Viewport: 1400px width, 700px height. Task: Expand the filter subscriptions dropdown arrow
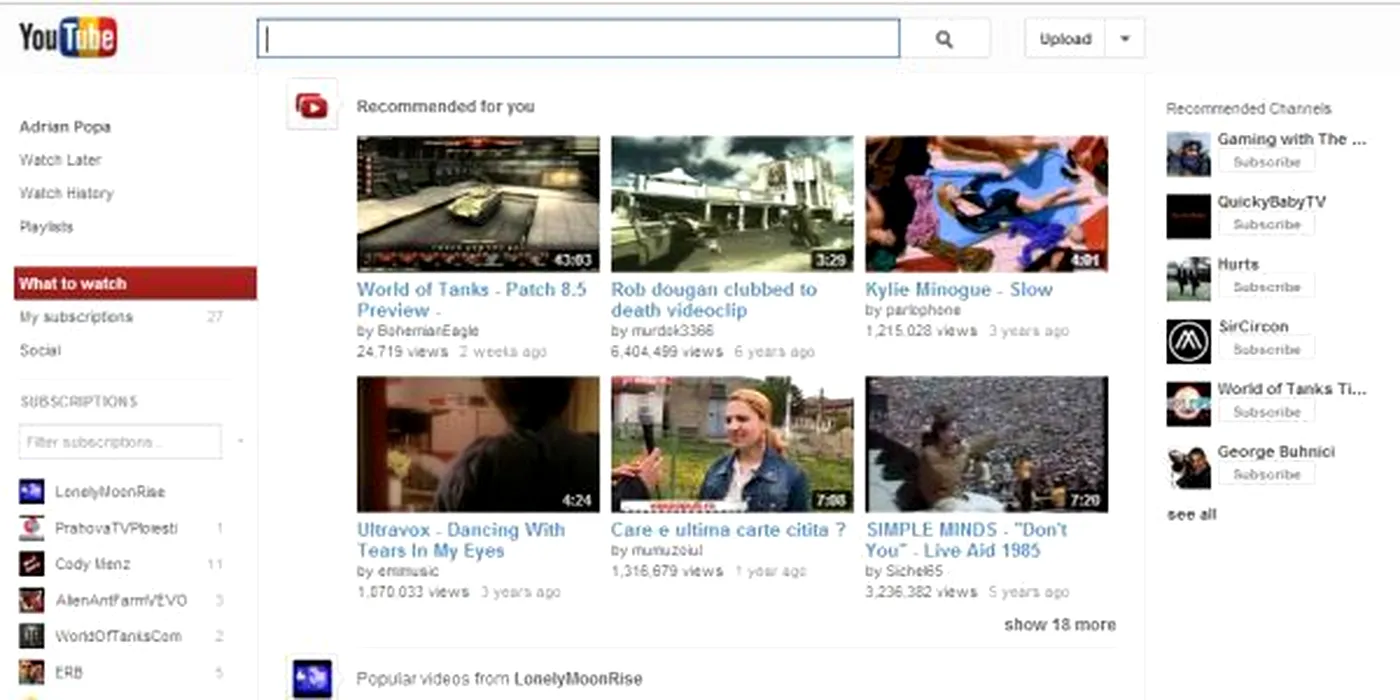point(239,441)
